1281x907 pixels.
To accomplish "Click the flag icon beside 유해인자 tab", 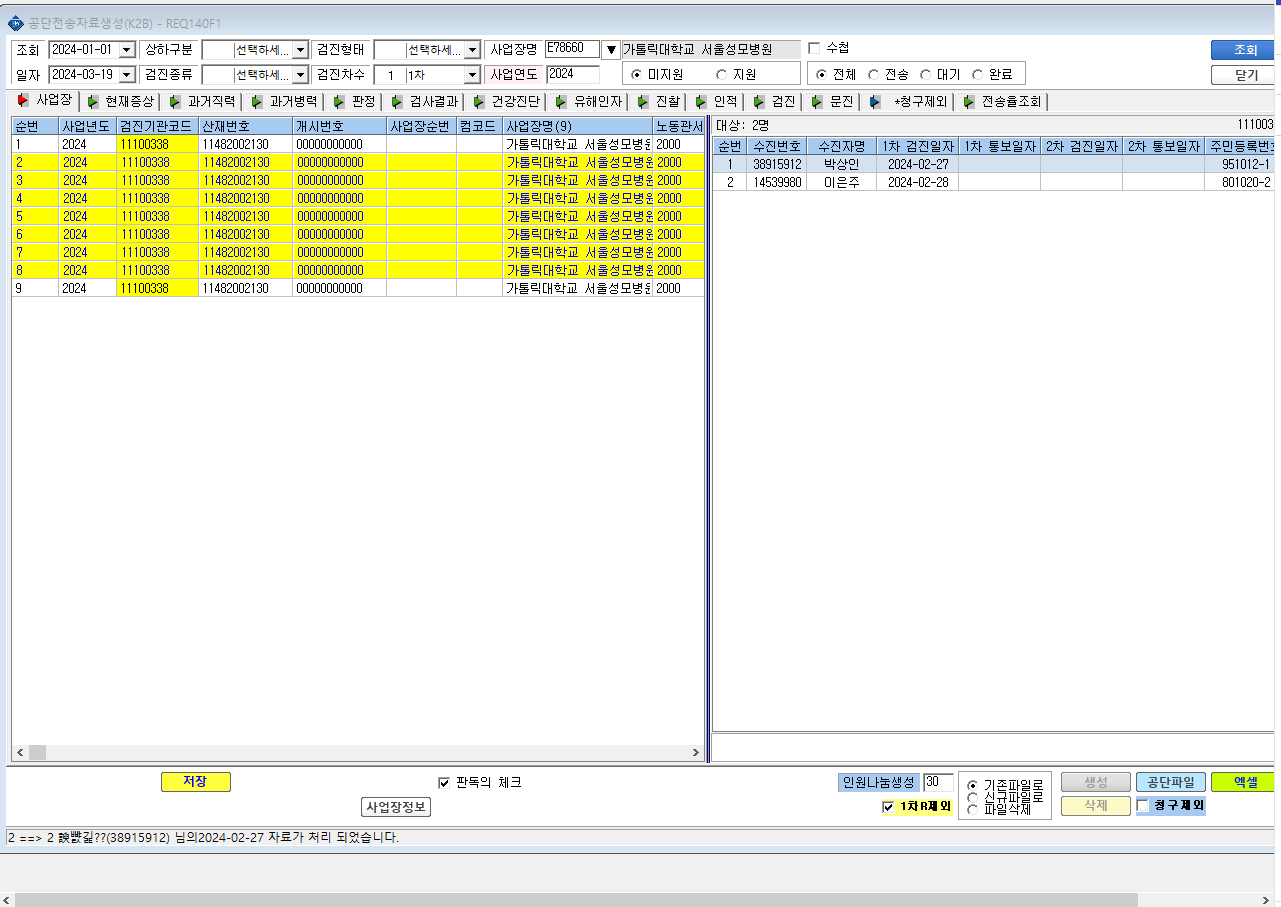I will (x=561, y=101).
